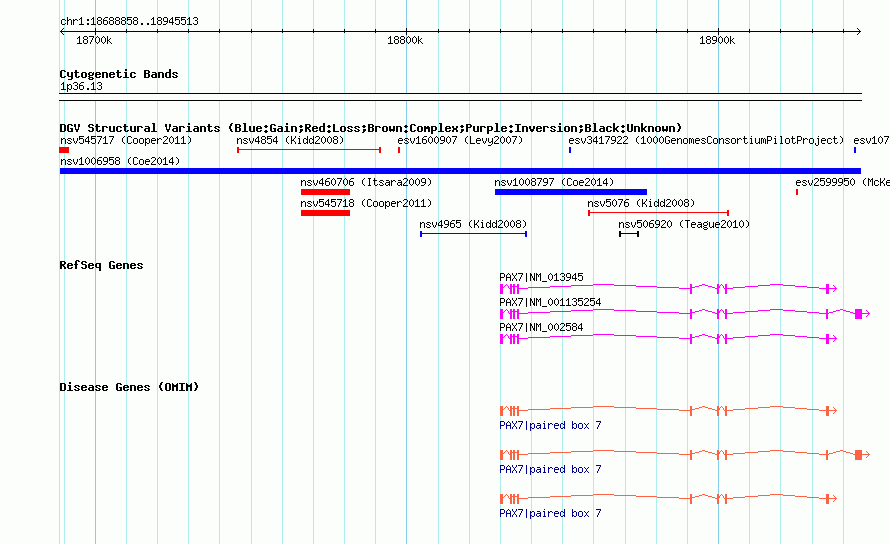Viewport: 890px width, 544px height.
Task: Click the esv1600907 (Levy2007) label
Action: [460, 140]
